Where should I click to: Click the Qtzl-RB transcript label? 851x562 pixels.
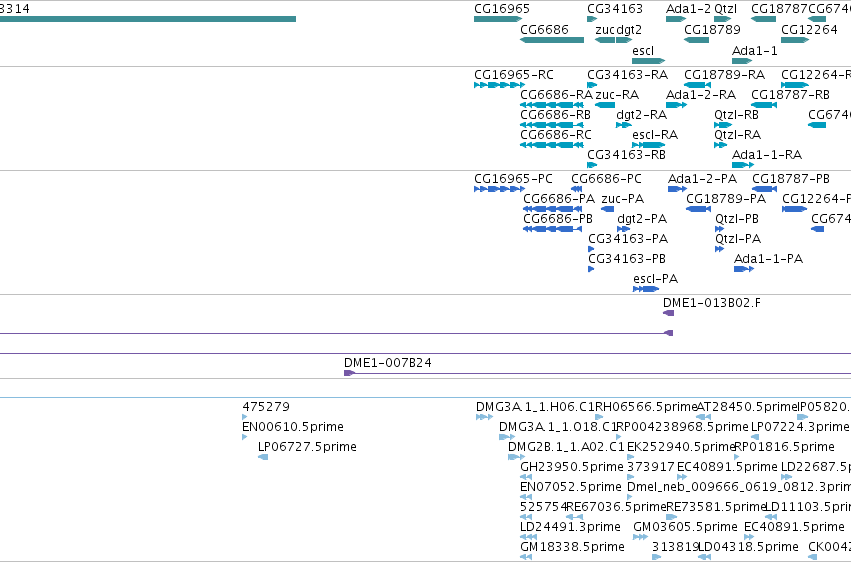pos(736,115)
